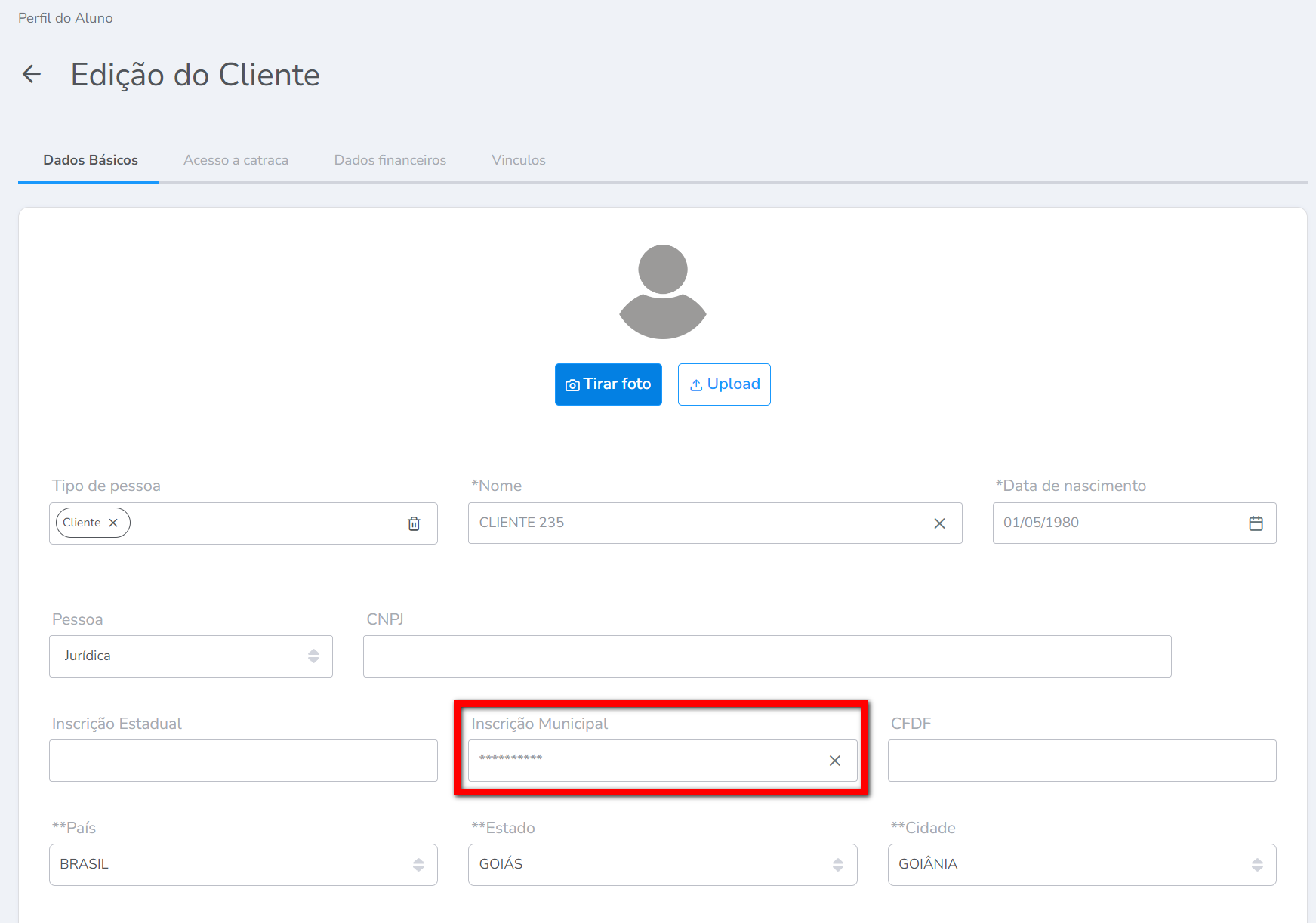The image size is (1316, 923).
Task: Open the Pessoa dropdown showing Jurídica
Action: [190, 656]
